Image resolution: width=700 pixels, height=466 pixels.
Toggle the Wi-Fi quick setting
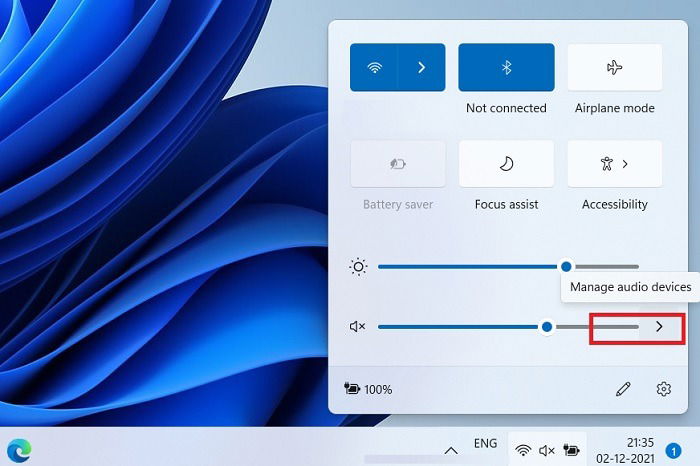[374, 67]
